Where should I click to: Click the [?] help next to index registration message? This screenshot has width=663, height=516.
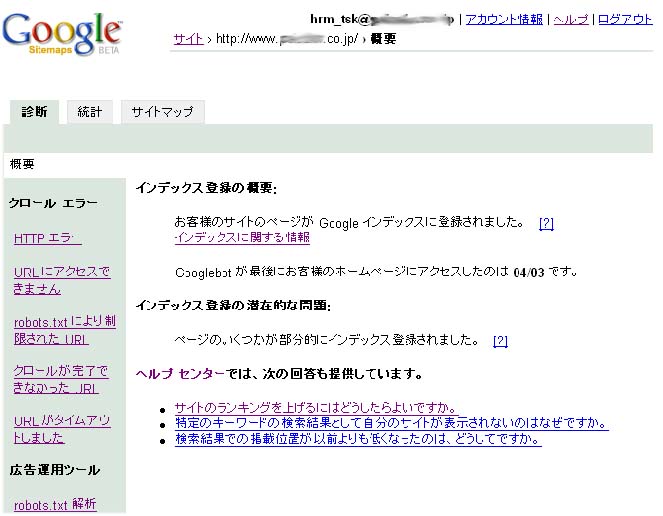[x=546, y=223]
